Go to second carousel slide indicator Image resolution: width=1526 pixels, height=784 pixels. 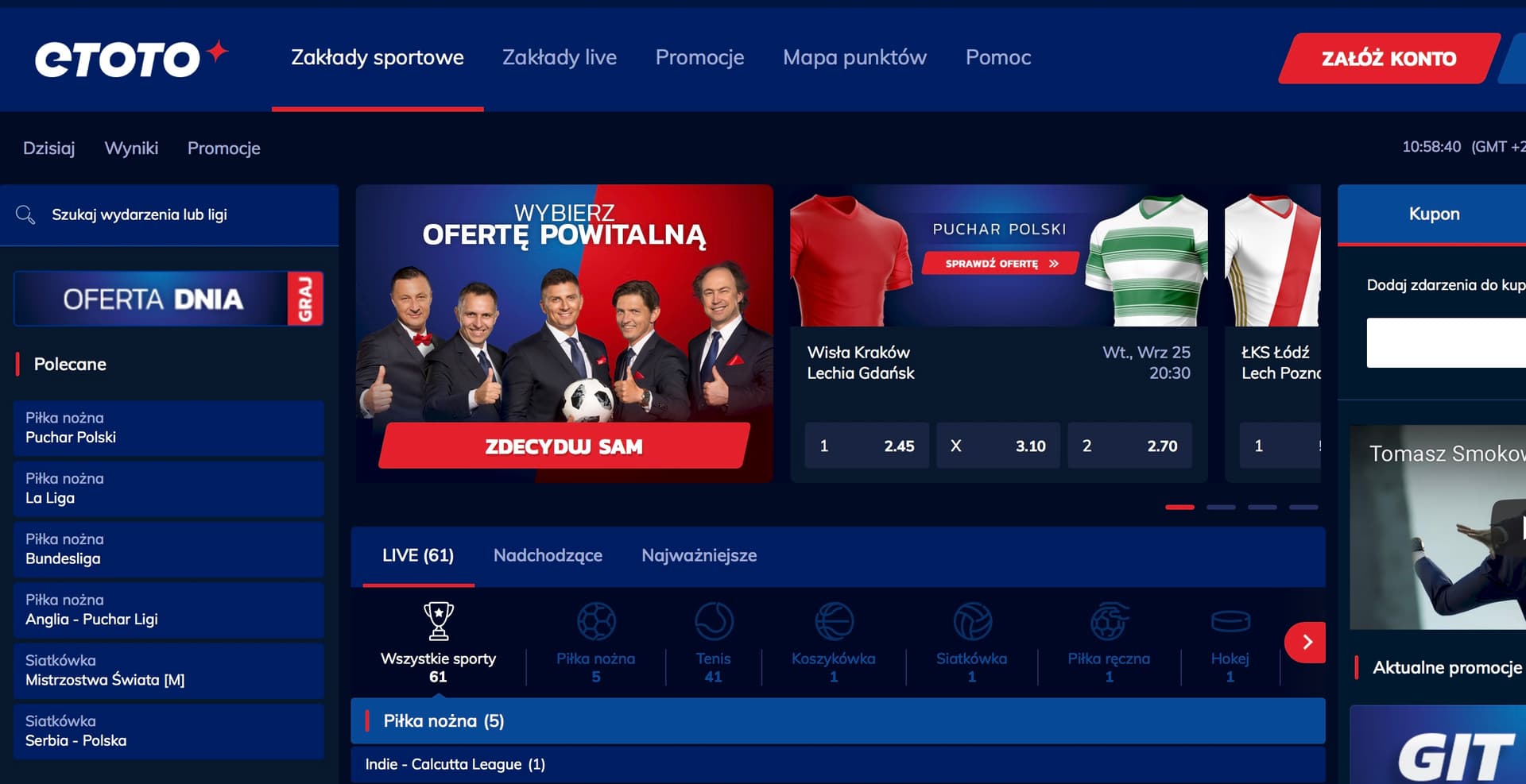click(1221, 507)
